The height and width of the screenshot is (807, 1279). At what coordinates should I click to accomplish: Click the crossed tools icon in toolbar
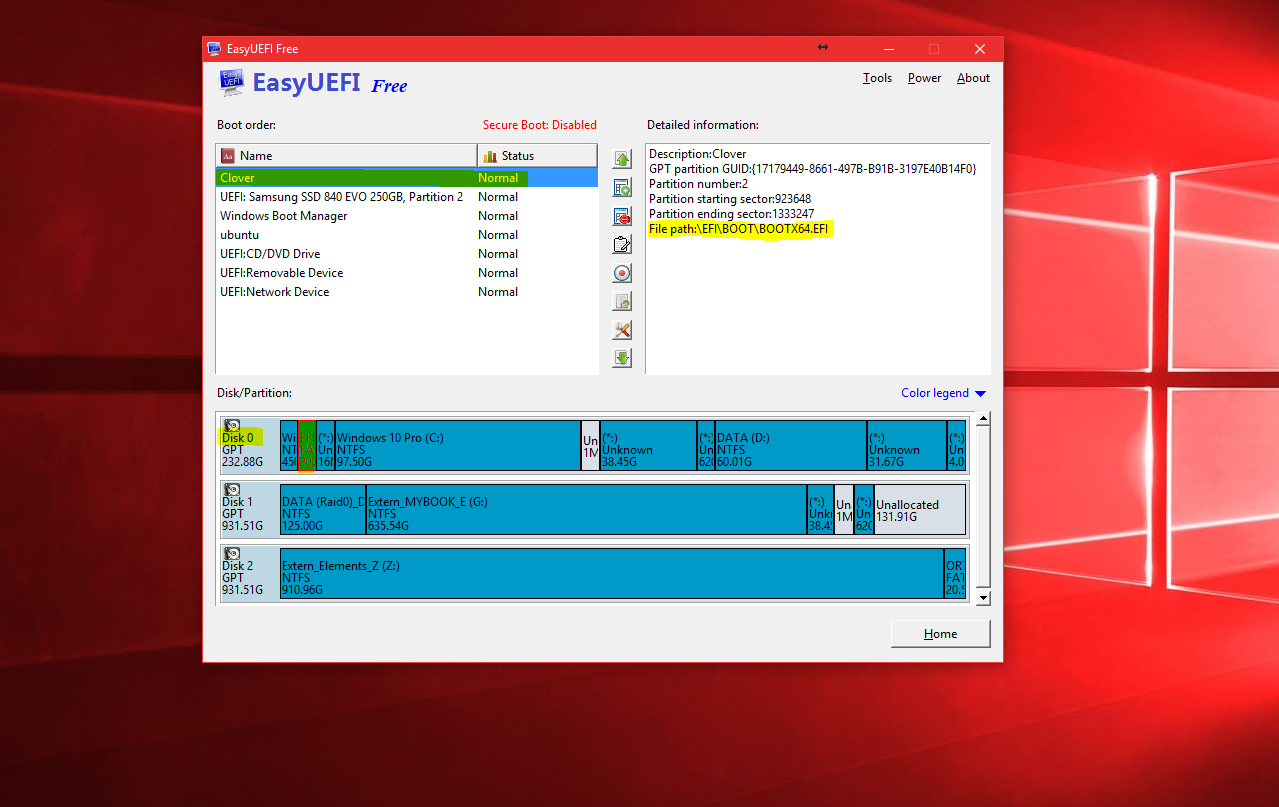622,330
